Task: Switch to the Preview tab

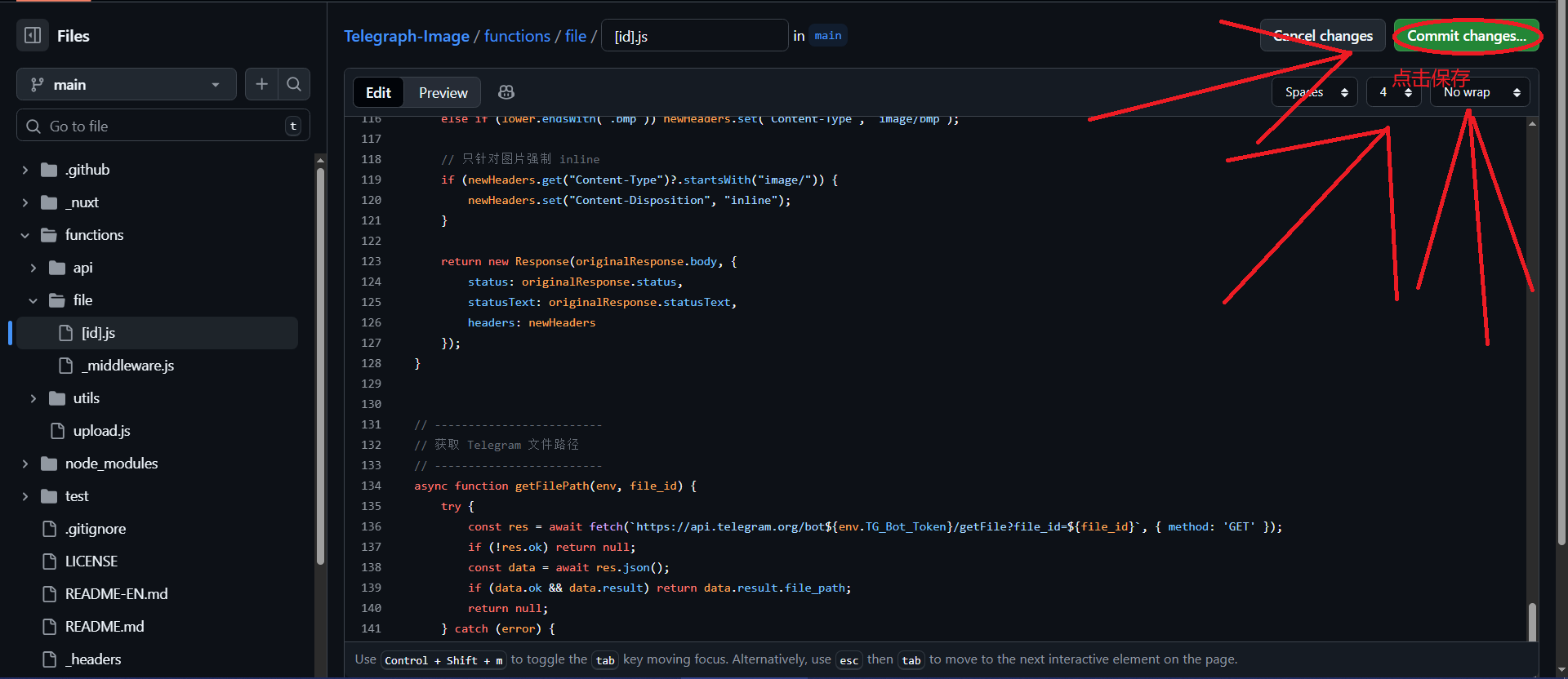Action: click(443, 92)
